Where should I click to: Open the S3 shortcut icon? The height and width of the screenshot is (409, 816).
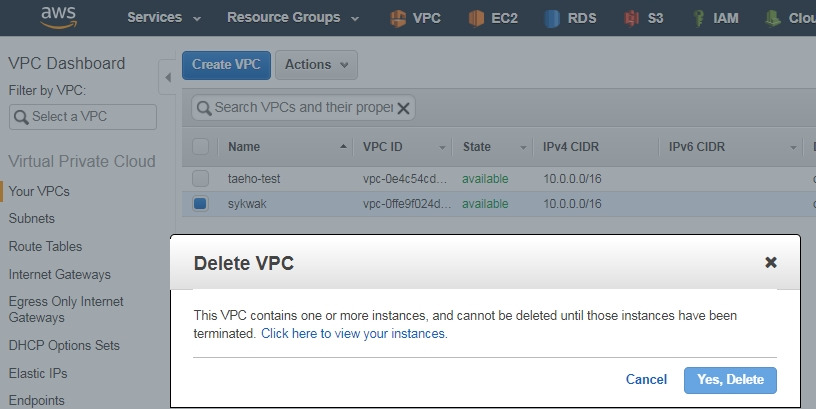click(631, 18)
